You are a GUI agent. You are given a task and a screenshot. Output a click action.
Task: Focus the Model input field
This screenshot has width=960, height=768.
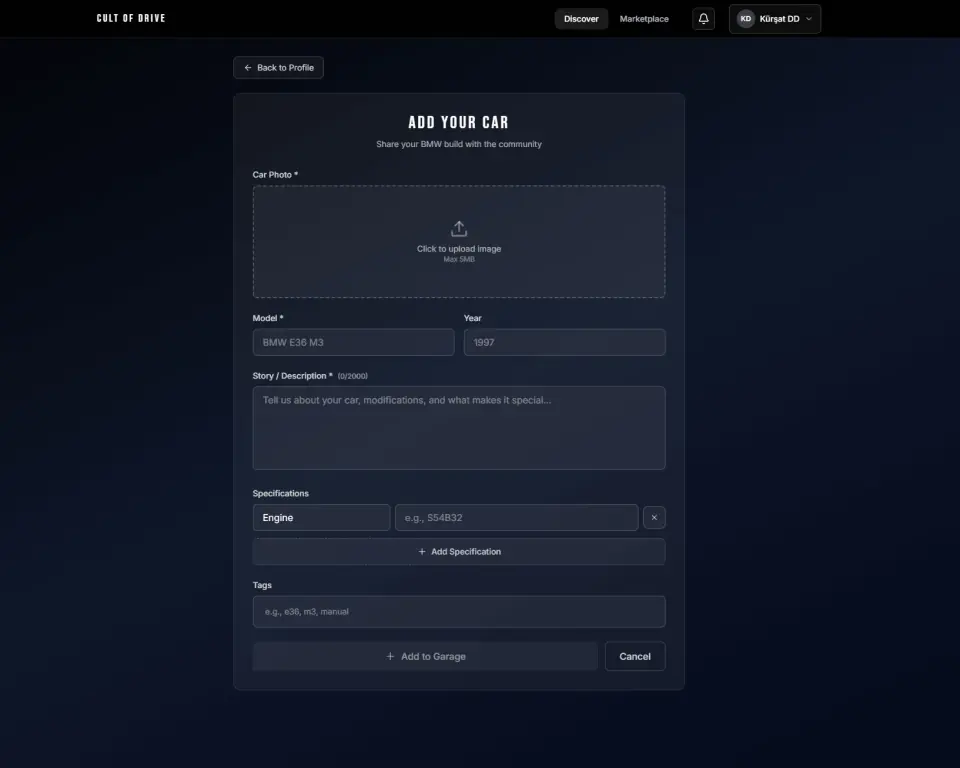[353, 342]
